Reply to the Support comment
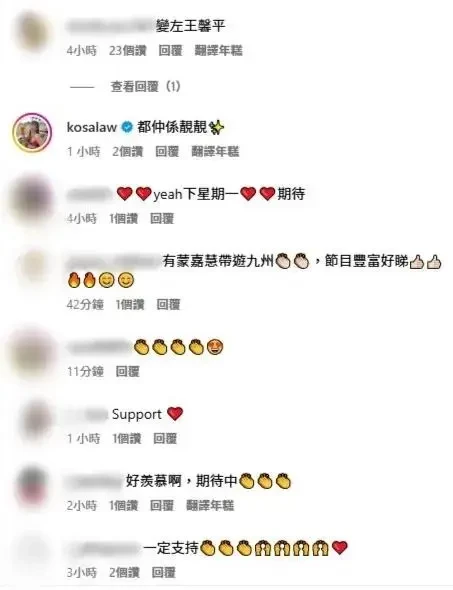453x590 pixels. [x=165, y=438]
